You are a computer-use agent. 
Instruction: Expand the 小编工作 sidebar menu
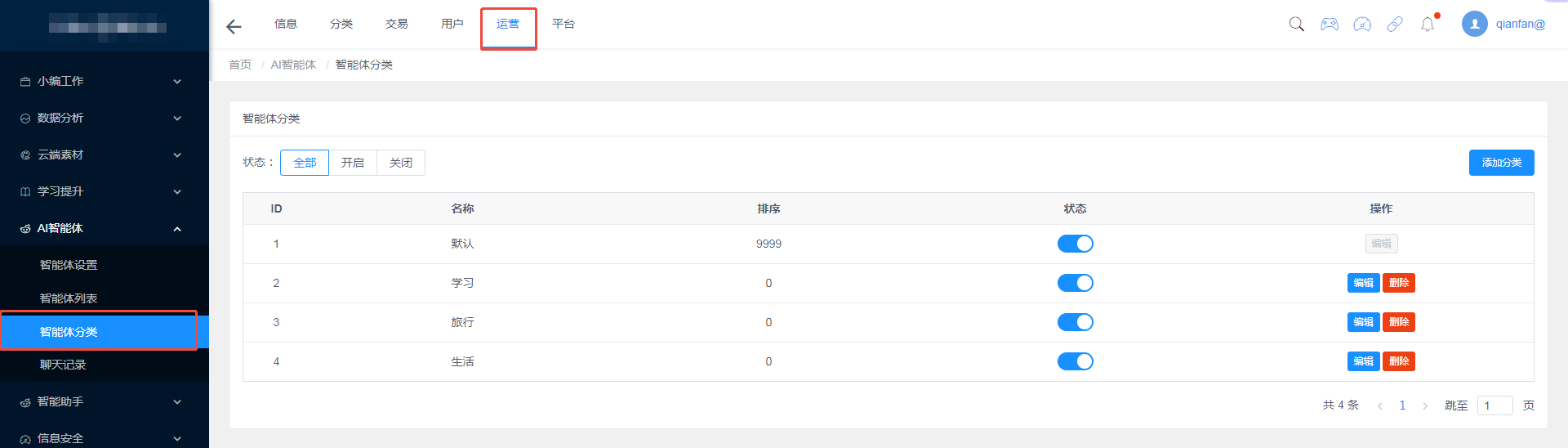point(100,81)
